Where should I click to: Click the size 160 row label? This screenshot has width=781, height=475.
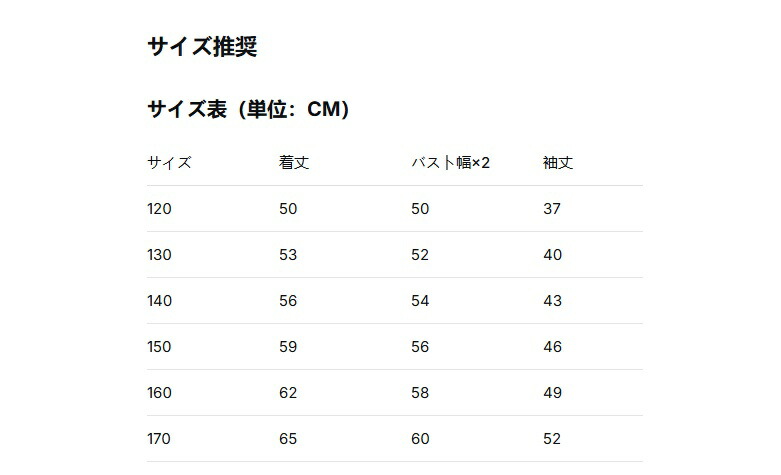click(x=160, y=393)
